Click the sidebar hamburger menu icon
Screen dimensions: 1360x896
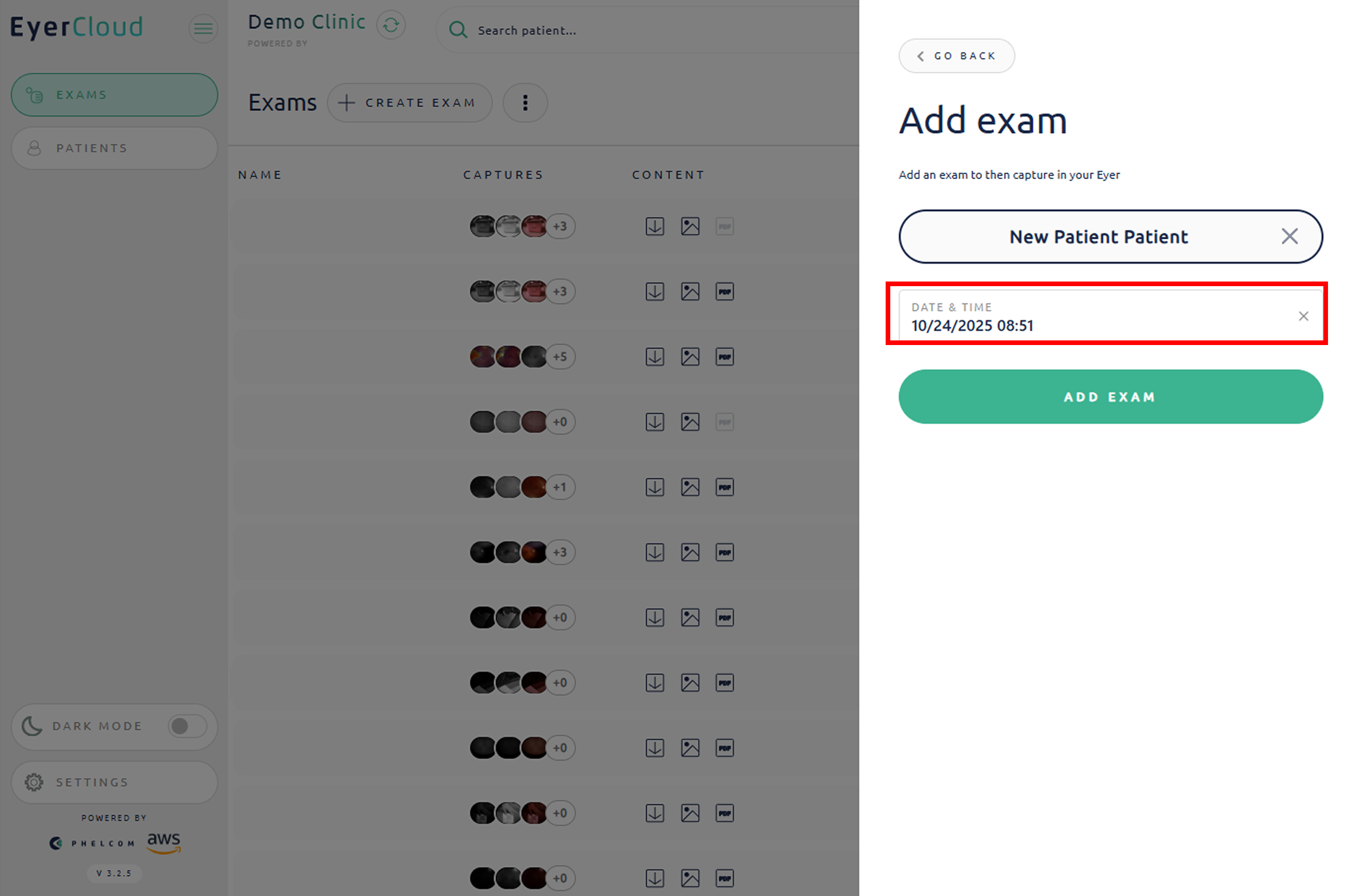point(203,28)
